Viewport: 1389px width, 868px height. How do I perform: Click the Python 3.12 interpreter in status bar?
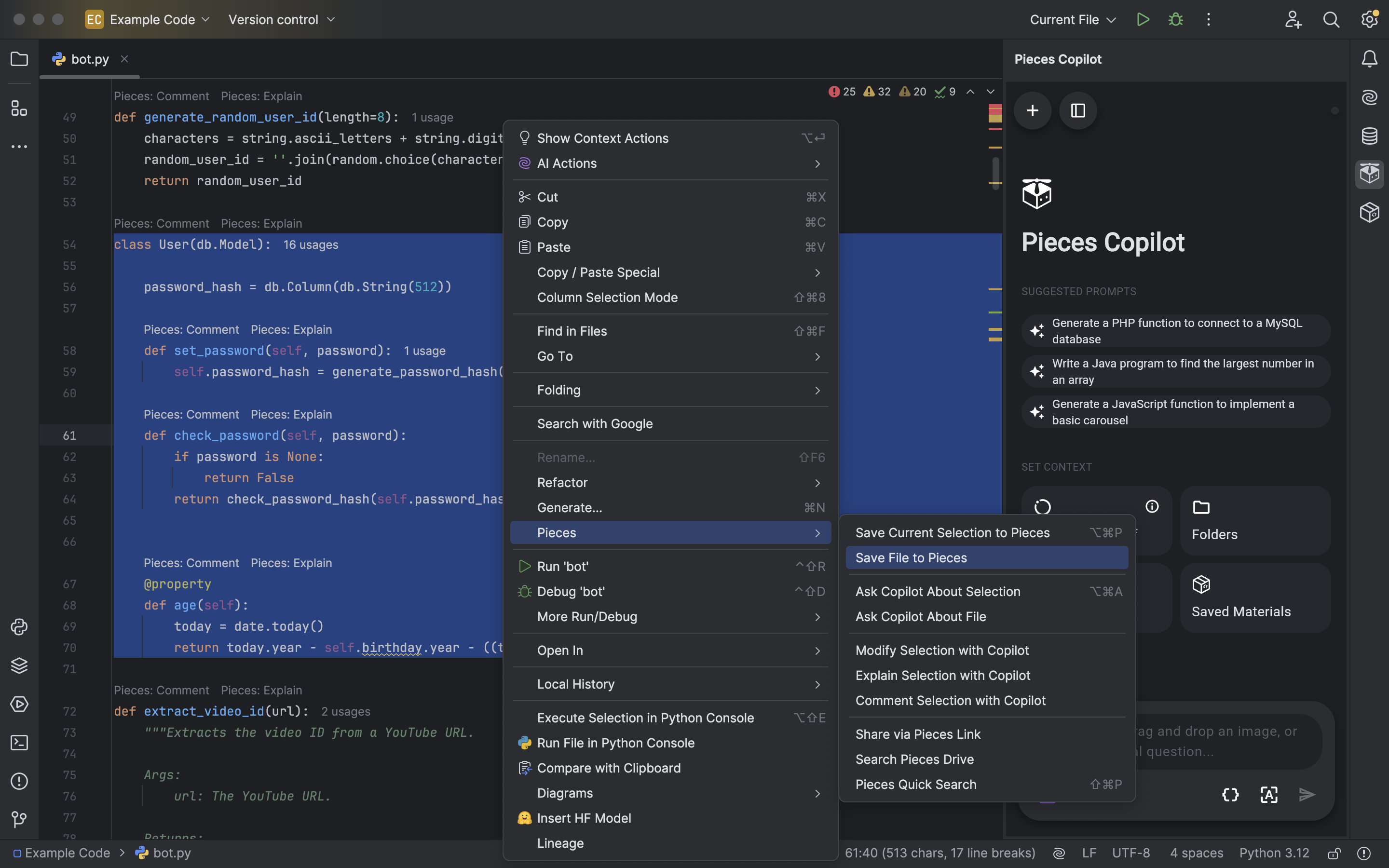pyautogui.click(x=1274, y=853)
